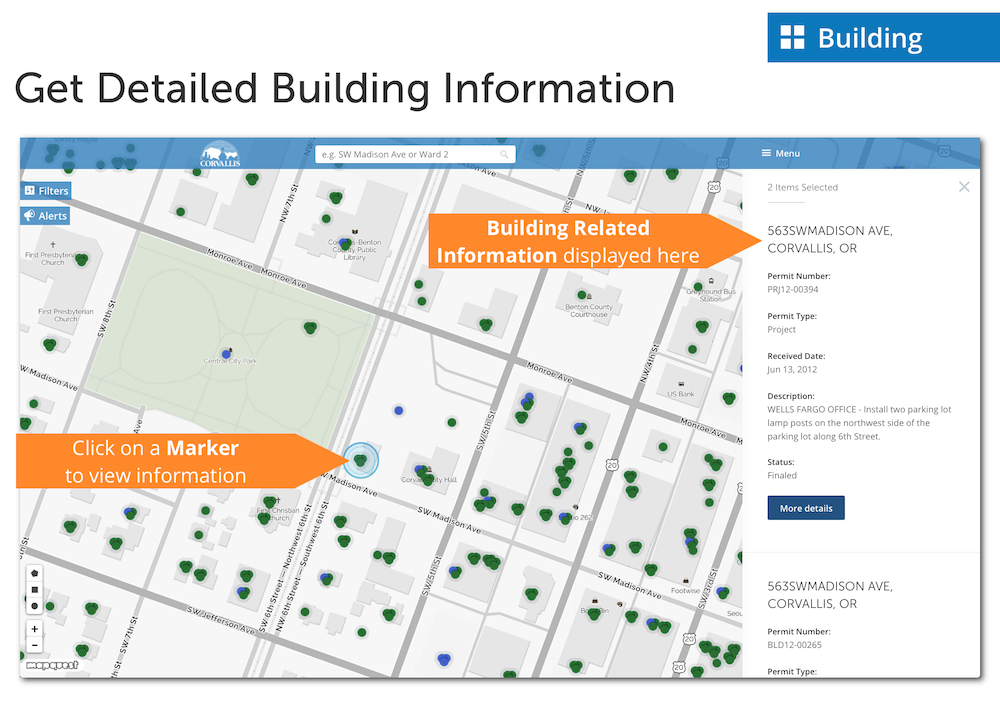Zoom out on the map
The image size is (1000, 715).
(x=34, y=645)
